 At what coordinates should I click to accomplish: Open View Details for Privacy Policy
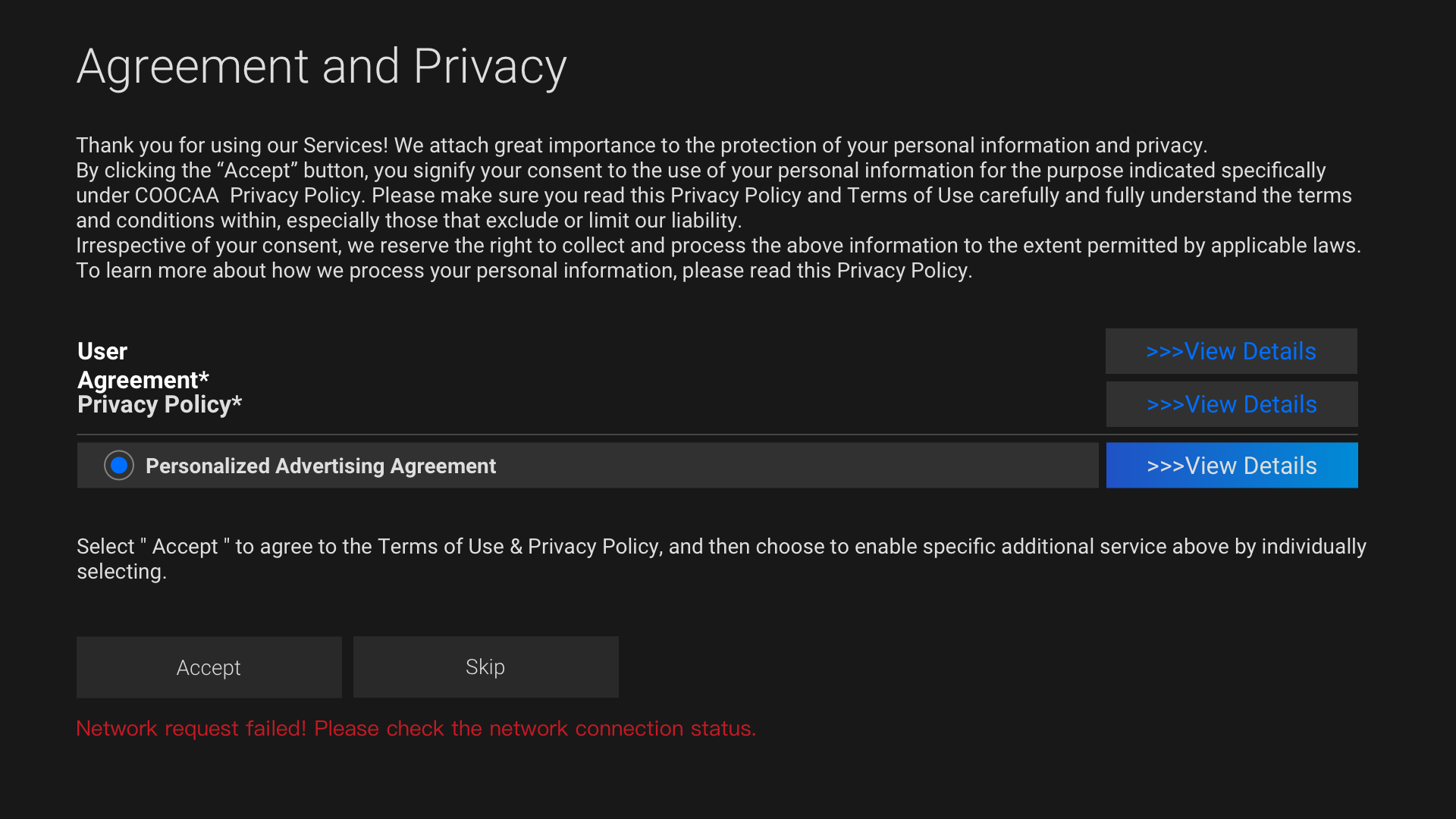[x=1232, y=404]
